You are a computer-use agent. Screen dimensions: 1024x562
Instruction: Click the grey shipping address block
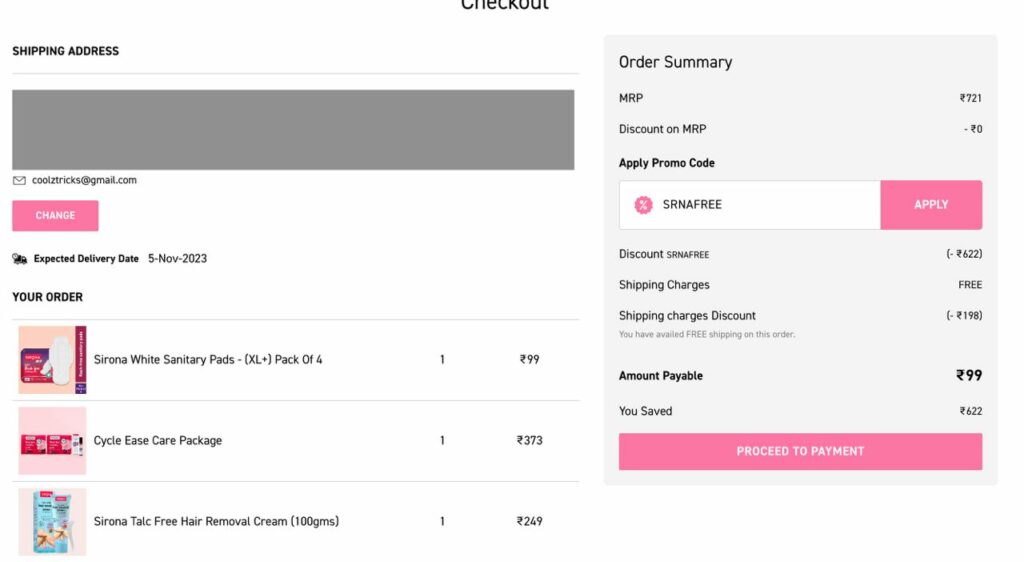[x=293, y=130]
